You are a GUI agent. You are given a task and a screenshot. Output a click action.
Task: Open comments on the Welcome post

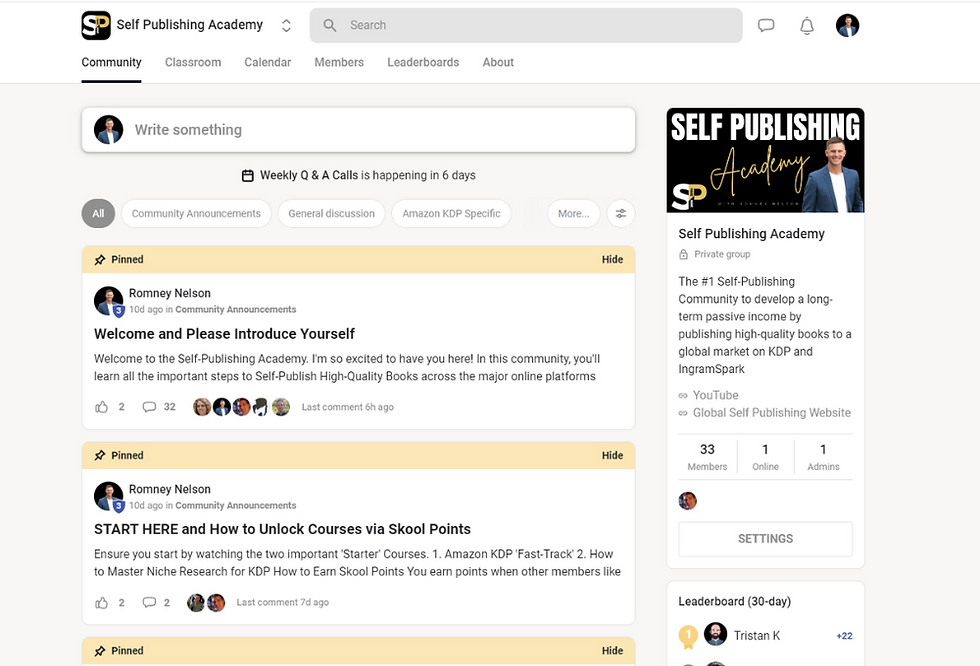tap(149, 407)
